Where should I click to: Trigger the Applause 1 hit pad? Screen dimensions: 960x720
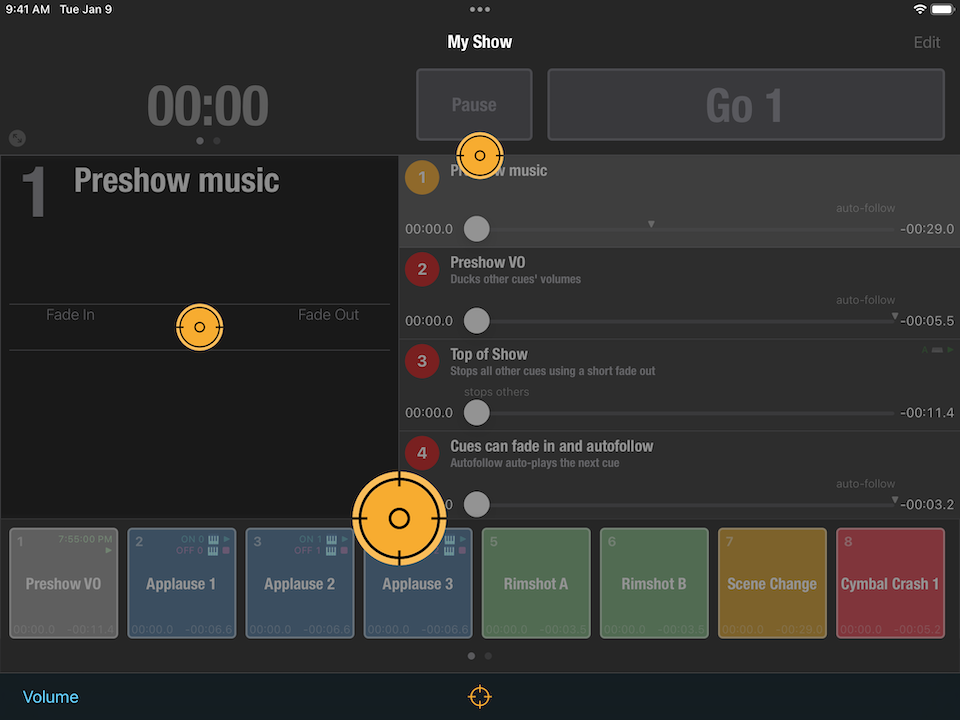point(182,583)
